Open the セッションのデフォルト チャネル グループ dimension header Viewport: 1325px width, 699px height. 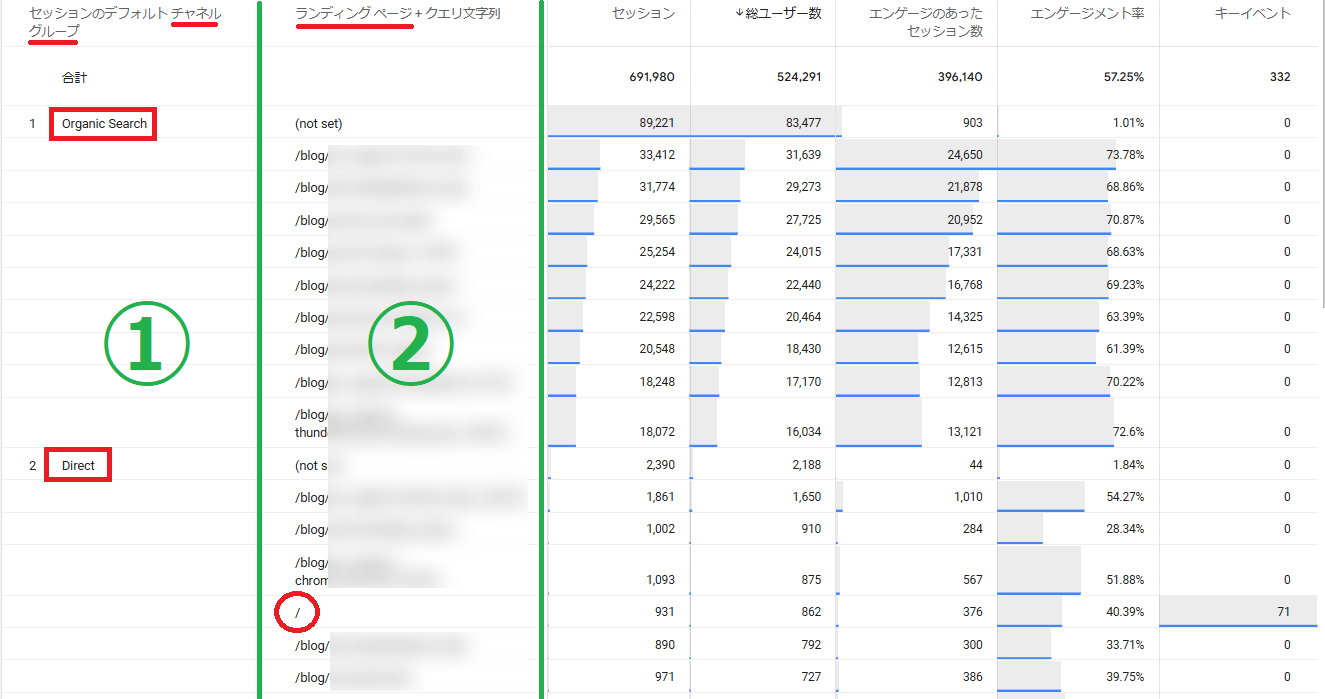[x=125, y=22]
